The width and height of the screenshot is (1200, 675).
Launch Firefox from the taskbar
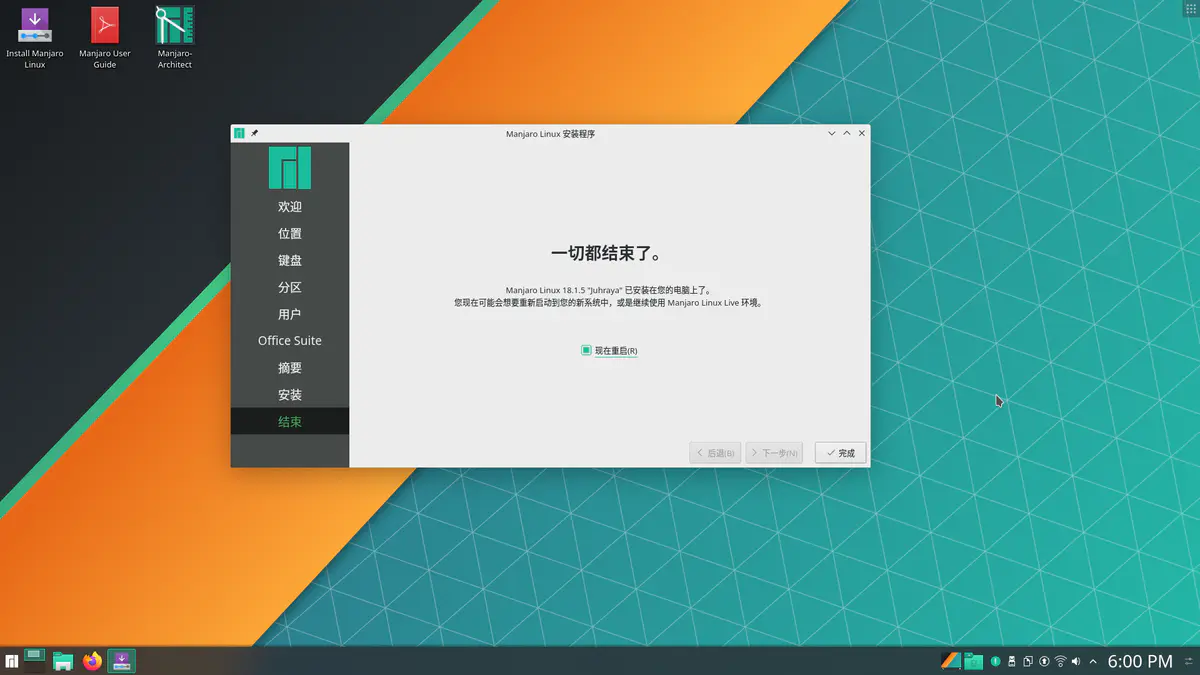click(93, 661)
